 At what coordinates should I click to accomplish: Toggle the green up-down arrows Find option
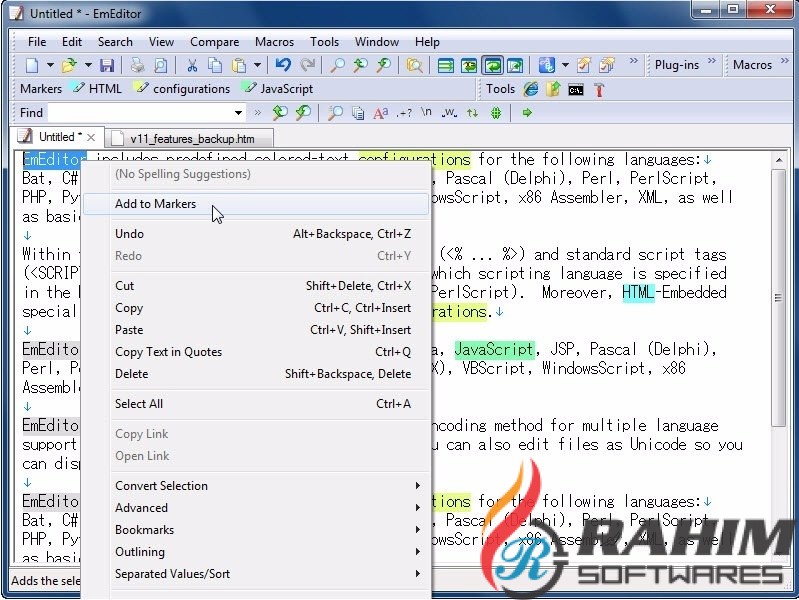pyautogui.click(x=472, y=113)
